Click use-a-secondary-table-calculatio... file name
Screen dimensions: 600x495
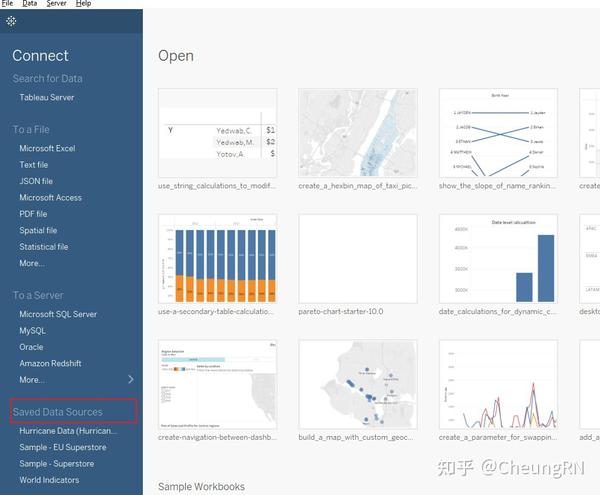click(216, 312)
